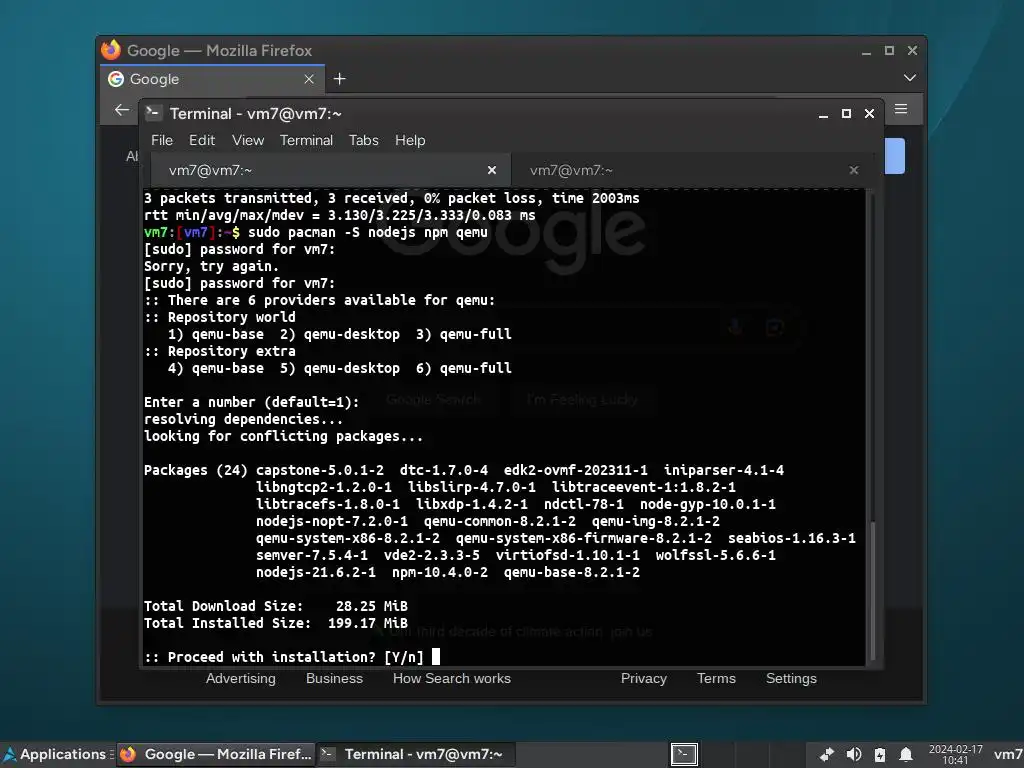Switch to Firefox via taskbar button
This screenshot has height=768, width=1024.
coord(216,754)
